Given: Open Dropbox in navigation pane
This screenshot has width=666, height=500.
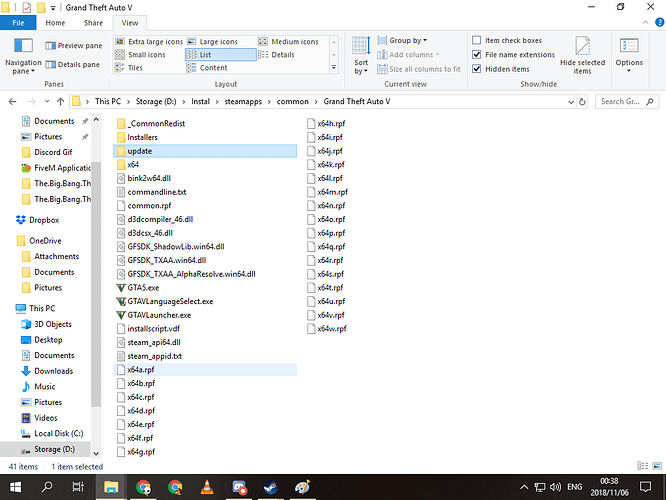Looking at the screenshot, I should pyautogui.click(x=37, y=220).
